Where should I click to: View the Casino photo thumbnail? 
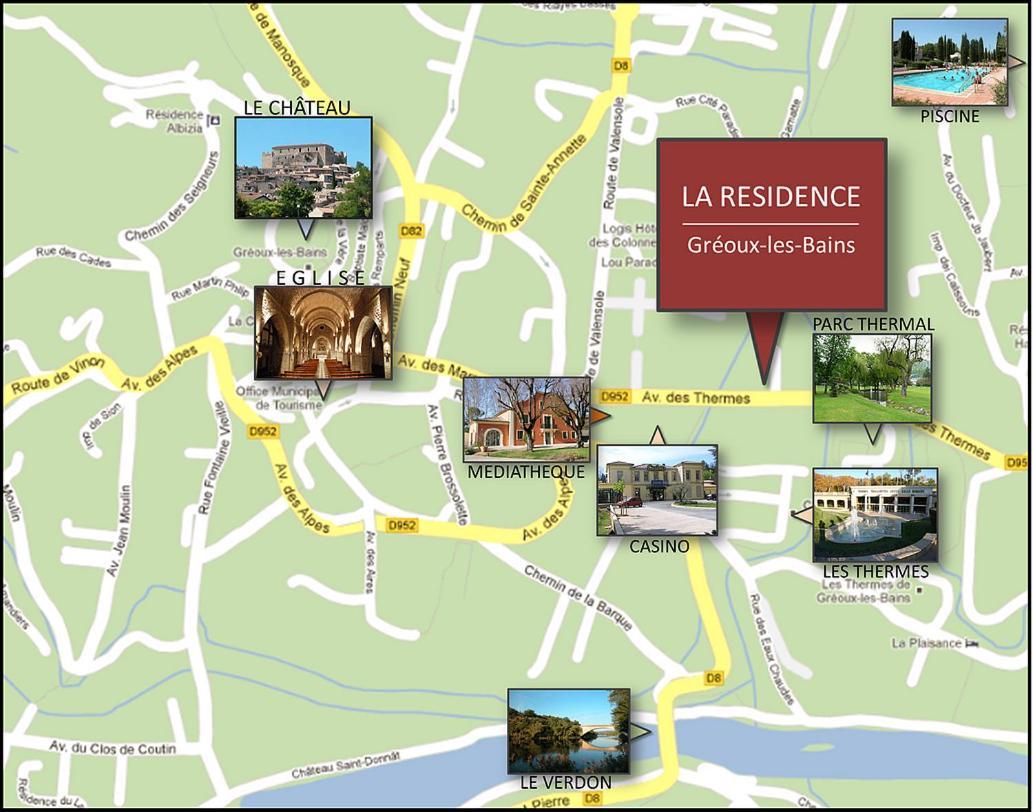[657, 490]
